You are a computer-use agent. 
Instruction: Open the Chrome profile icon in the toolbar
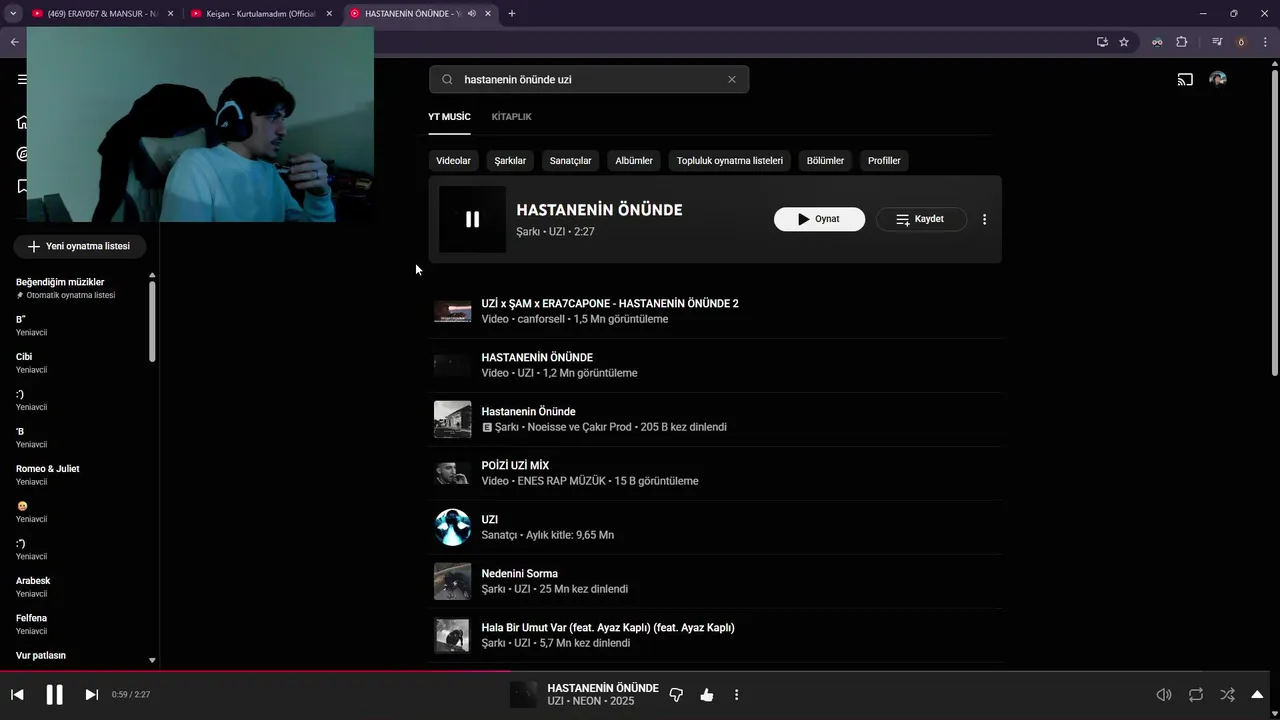pyautogui.click(x=1241, y=42)
